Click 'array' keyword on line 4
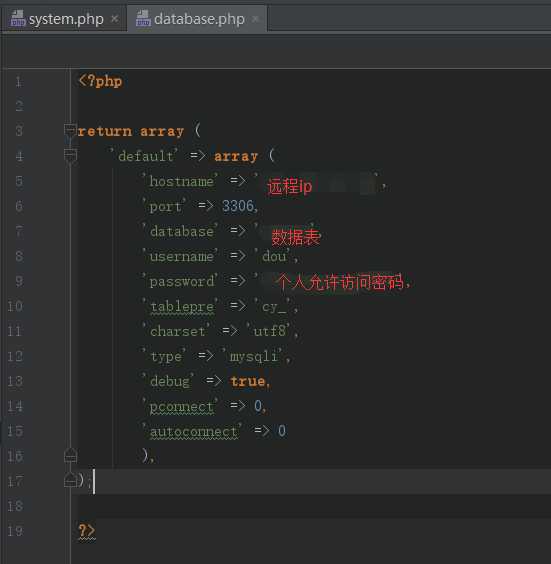 [236, 156]
